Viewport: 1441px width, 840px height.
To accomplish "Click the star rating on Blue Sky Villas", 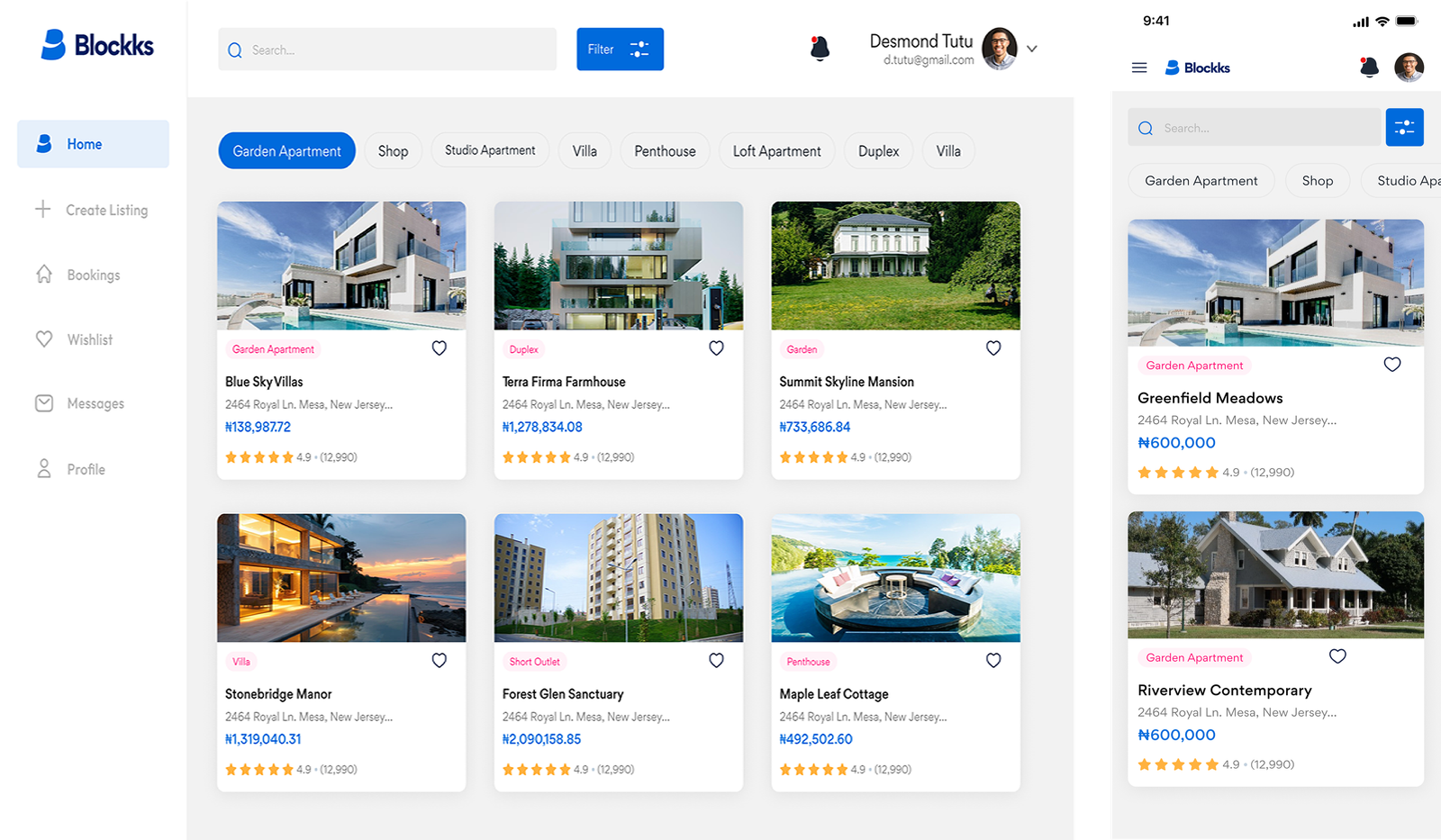I will [x=259, y=457].
